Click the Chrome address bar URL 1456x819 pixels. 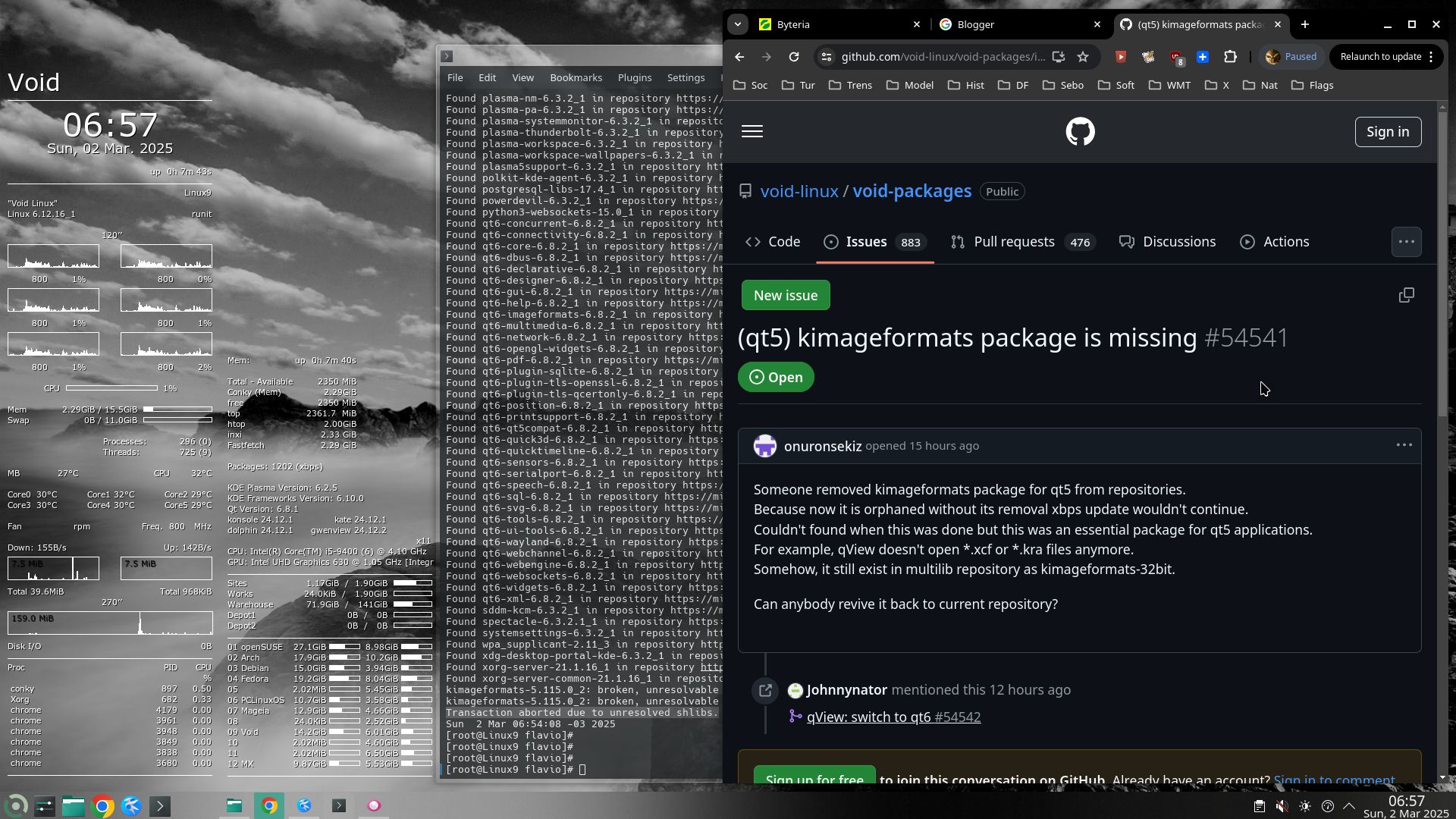(x=943, y=57)
